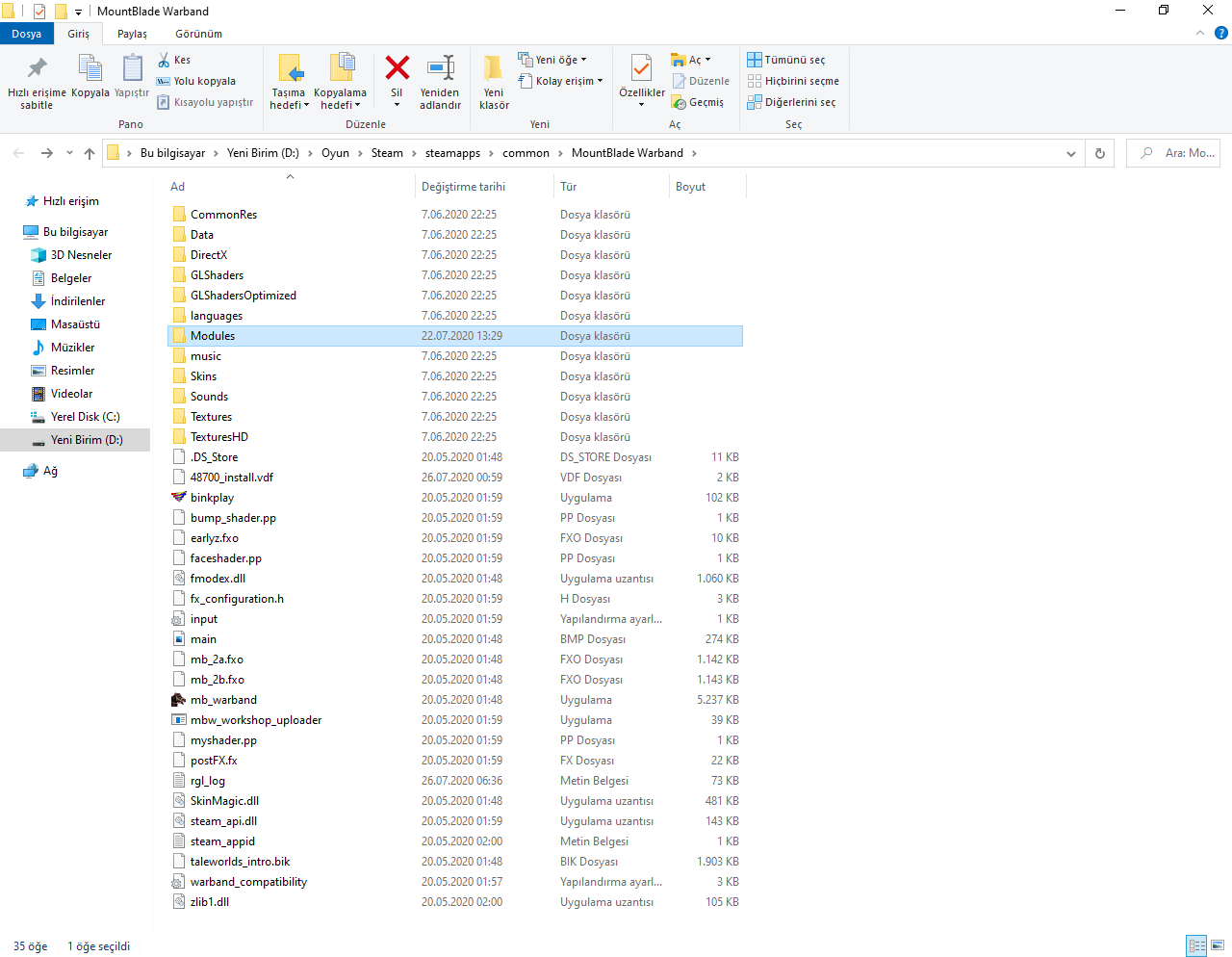Switch to details view layout
This screenshot has width=1232, height=957.
(1196, 945)
